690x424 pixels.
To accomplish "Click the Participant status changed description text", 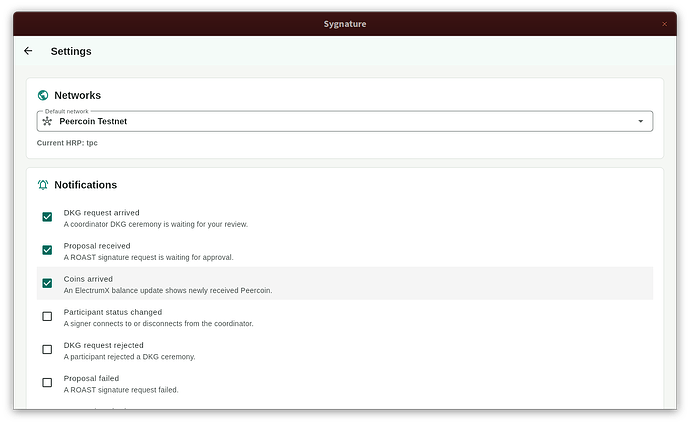I will (158, 324).
